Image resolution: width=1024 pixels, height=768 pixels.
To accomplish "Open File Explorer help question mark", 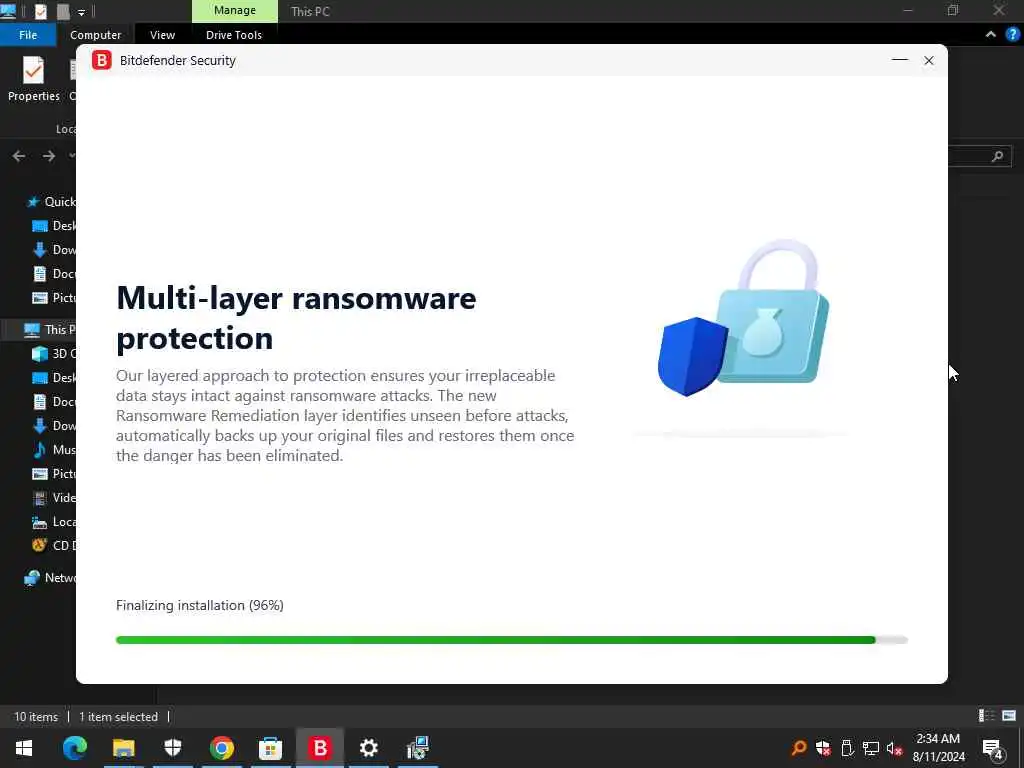I will tap(1013, 34).
